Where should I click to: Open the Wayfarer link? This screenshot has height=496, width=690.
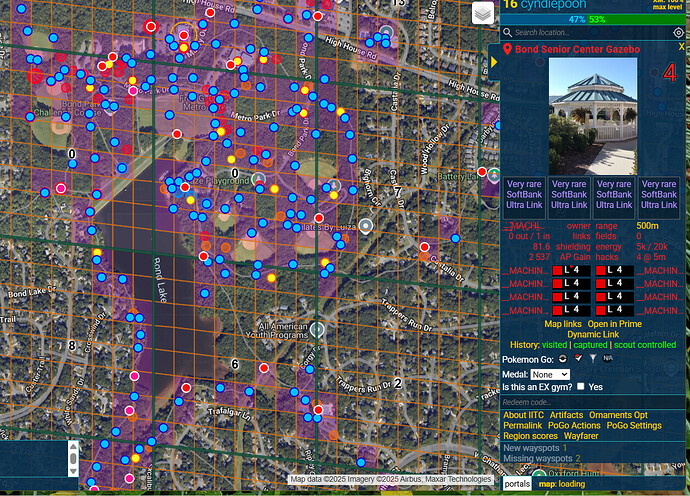click(x=581, y=436)
